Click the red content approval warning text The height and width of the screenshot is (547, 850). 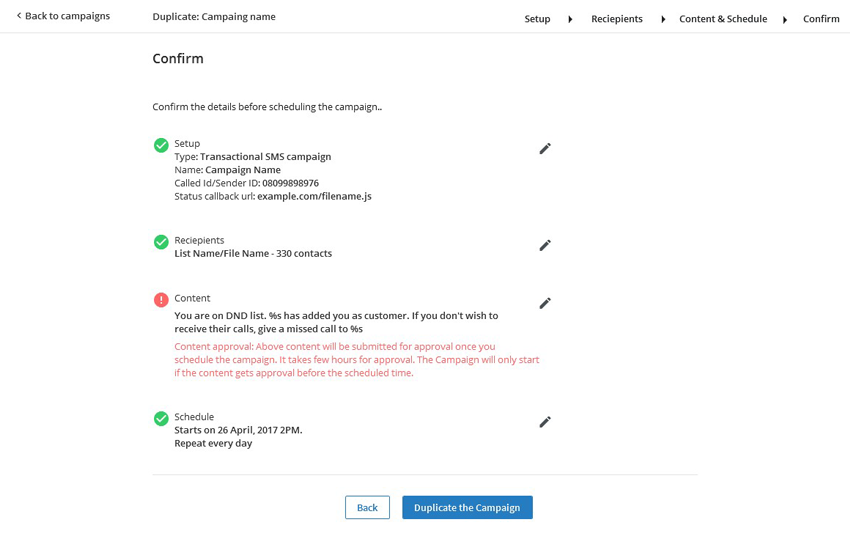click(x=356, y=360)
